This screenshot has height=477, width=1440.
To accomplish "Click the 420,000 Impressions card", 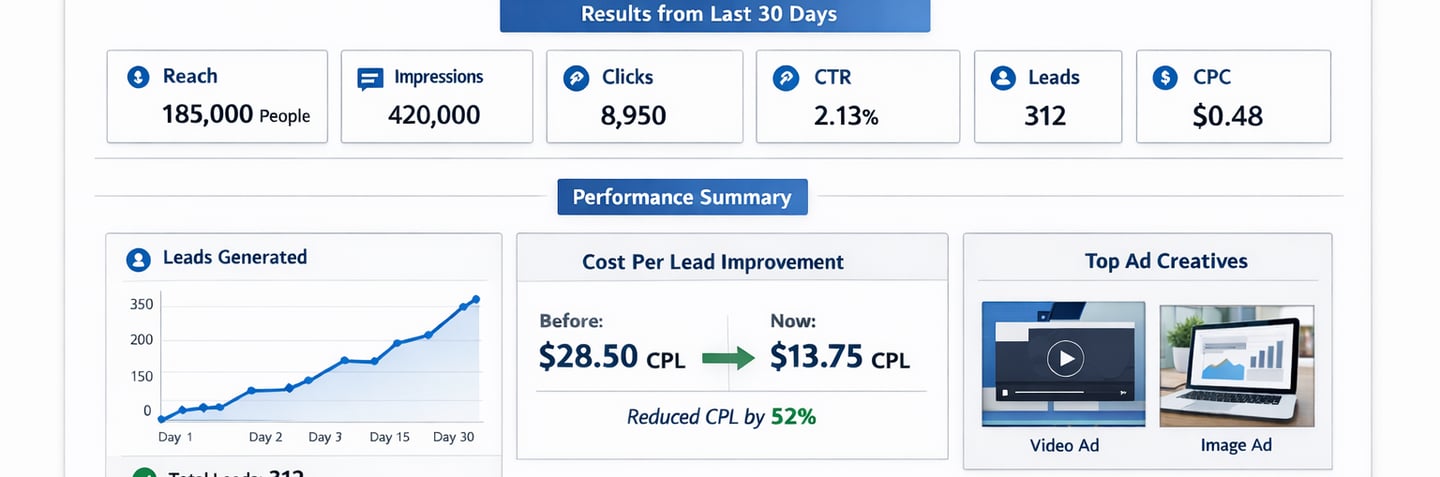I will pos(436,97).
